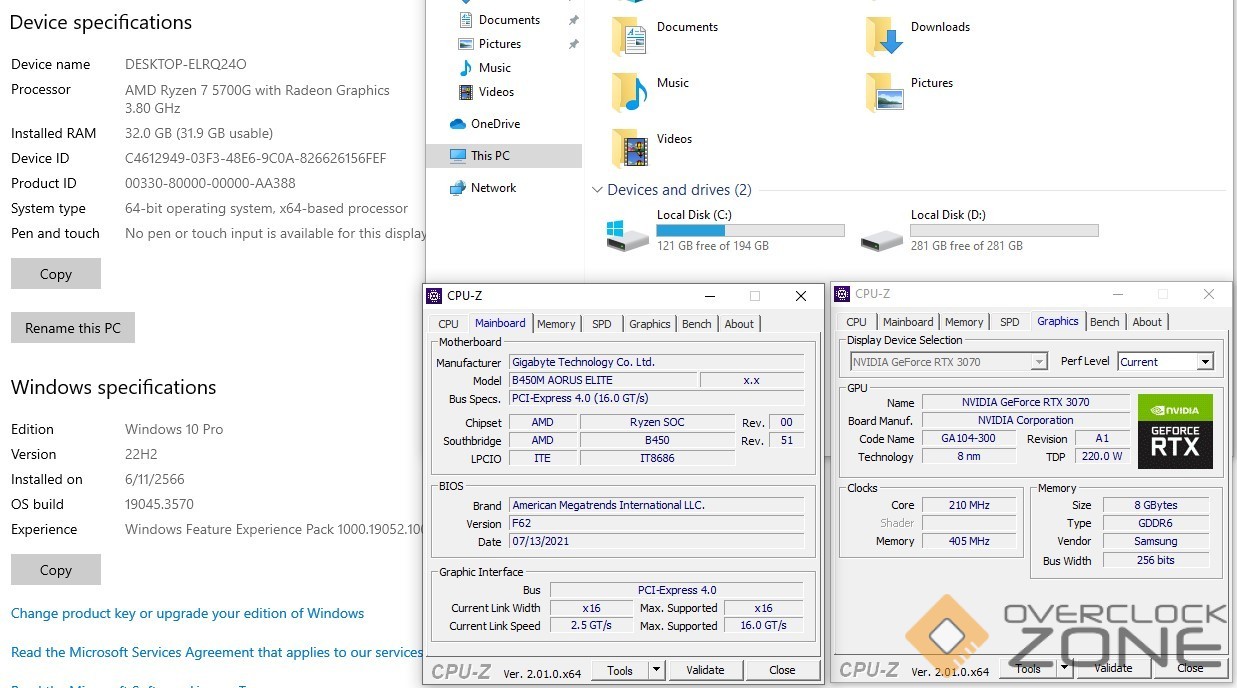Click the TDP 220.0 W field
This screenshot has width=1237, height=688.
1102,457
